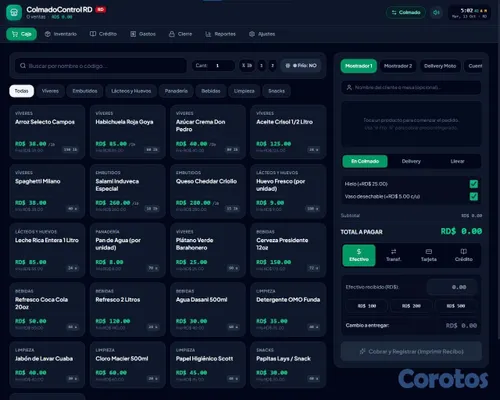Click the Efectivo recibido amount field
The image size is (500, 400).
coord(452,287)
